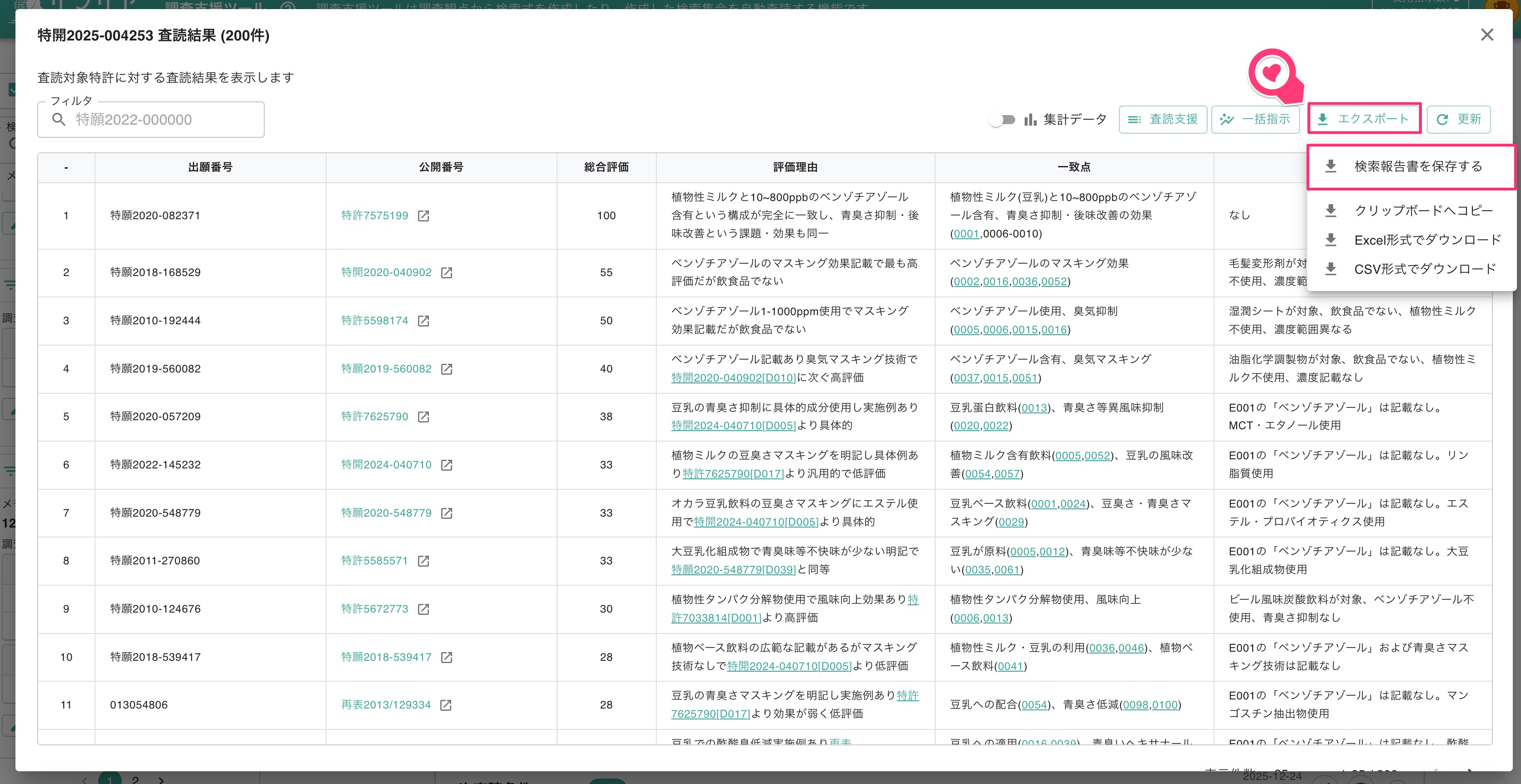Image resolution: width=1521 pixels, height=784 pixels.
Task: Toggle the 集計データ switch
Action: [1002, 119]
